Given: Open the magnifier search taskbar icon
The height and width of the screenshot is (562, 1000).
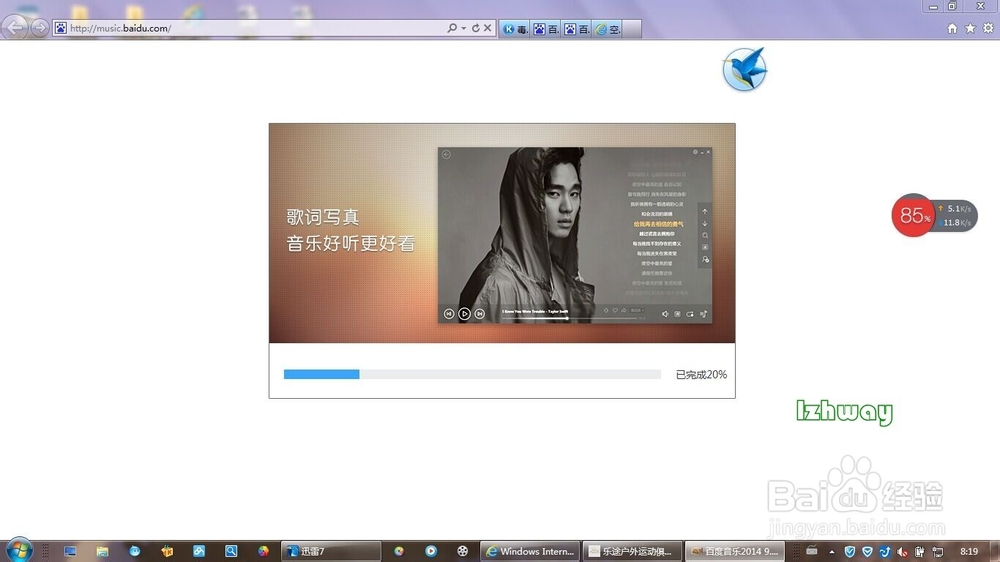Looking at the screenshot, I should tap(231, 551).
